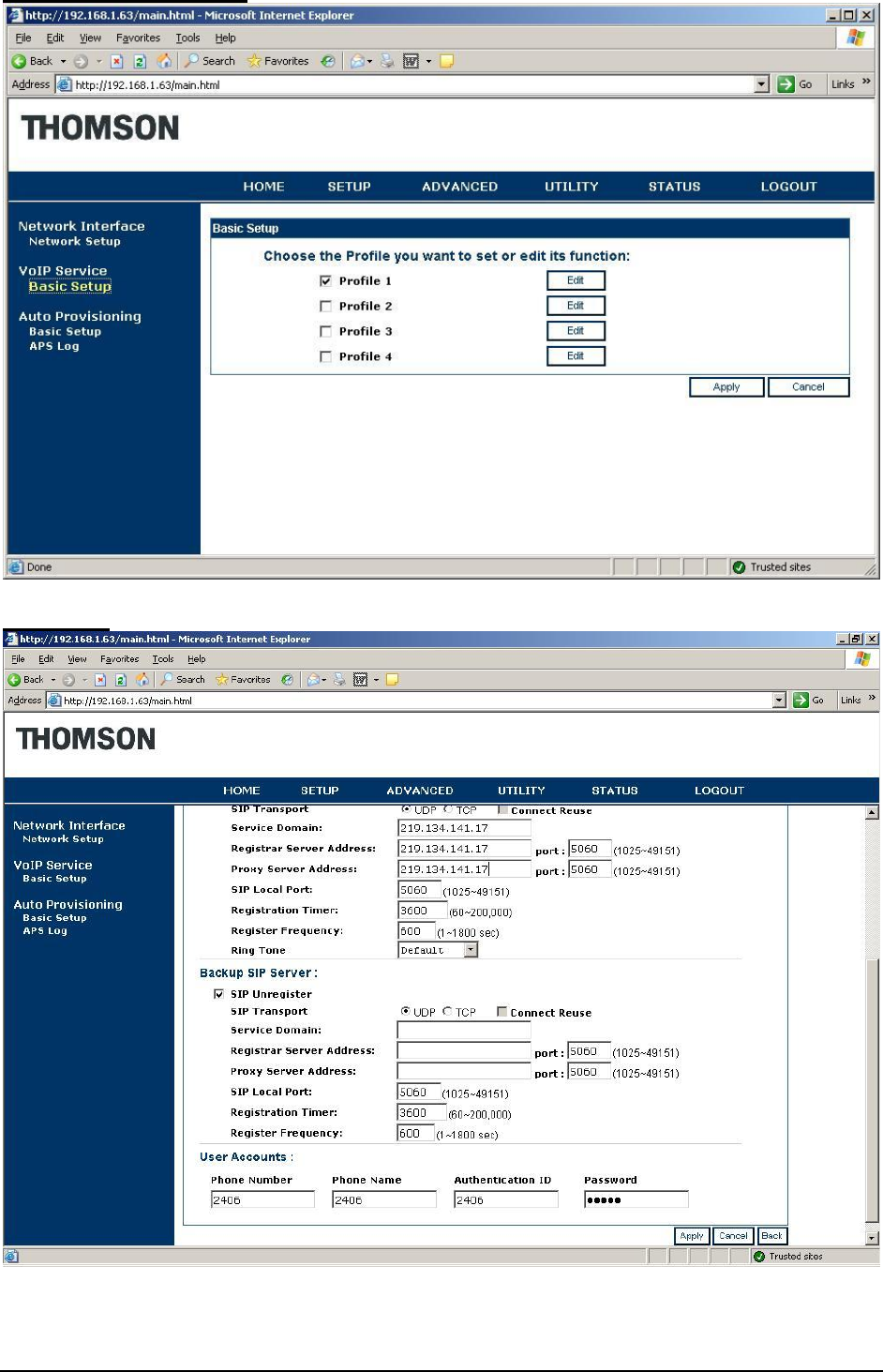Click the Back button beside Cancel on the SIP page
The width and height of the screenshot is (883, 1372).
click(771, 1236)
